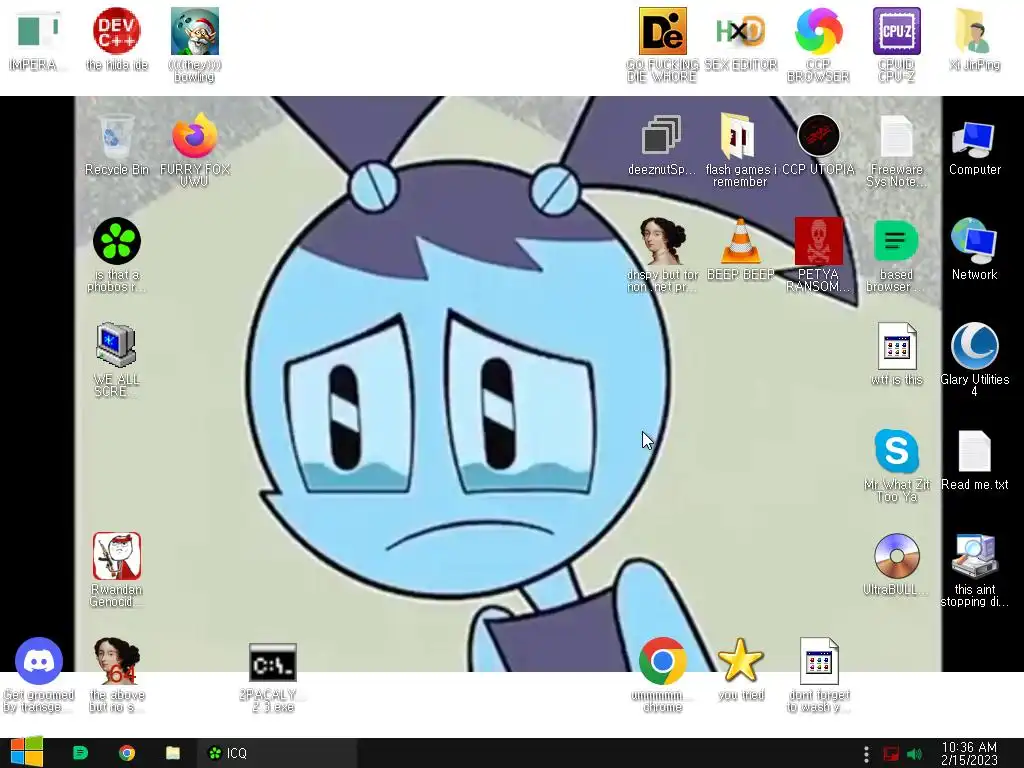The width and height of the screenshot is (1024, 768).
Task: Run the 2PACALY... 2.3.exe console icon
Action: click(x=273, y=662)
